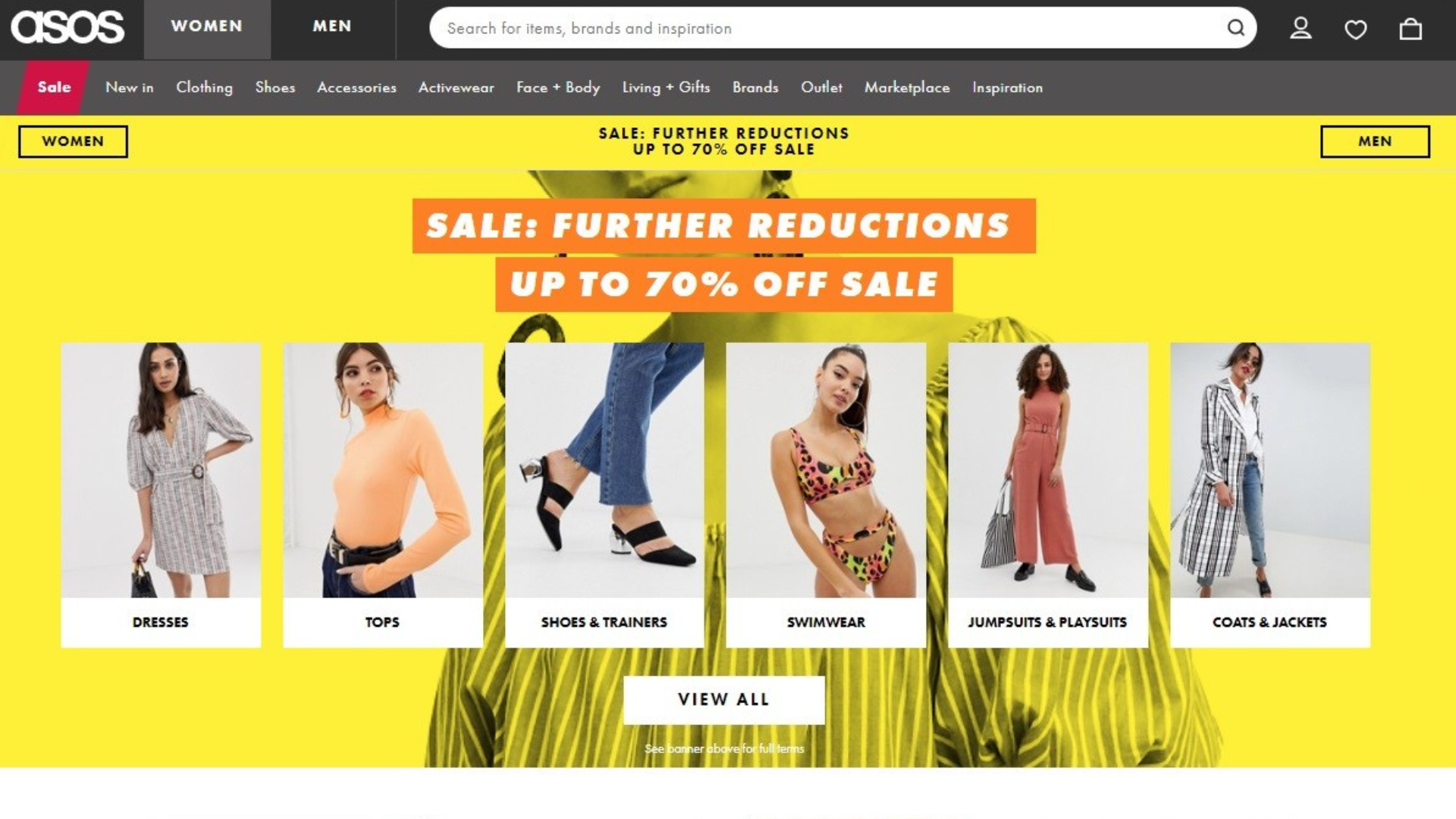
Task: Open the Coats & Jackets thumbnail
Action: pos(1269,494)
